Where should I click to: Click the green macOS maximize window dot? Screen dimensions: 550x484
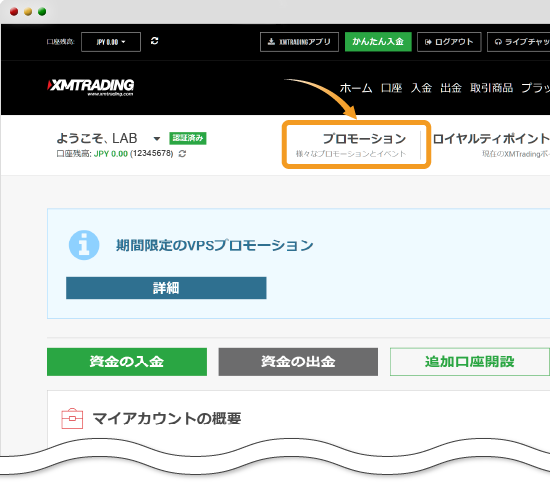coord(42,12)
